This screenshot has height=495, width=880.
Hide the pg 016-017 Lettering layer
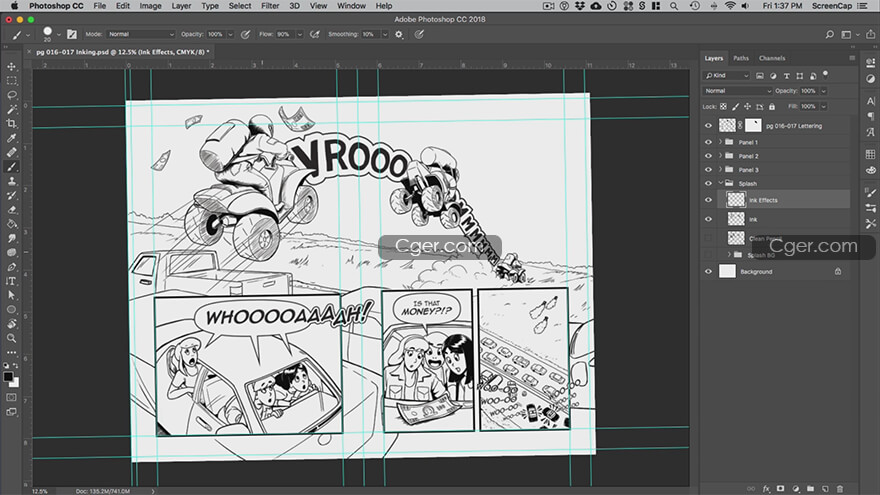[708, 126]
